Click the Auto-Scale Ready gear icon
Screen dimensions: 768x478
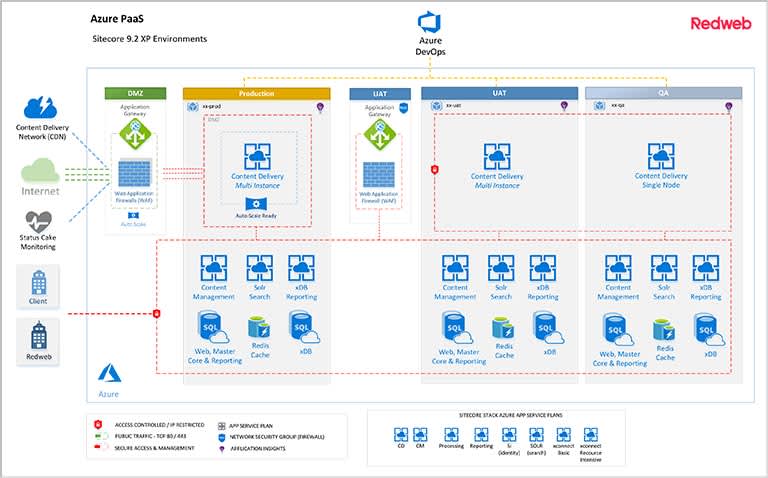pos(256,204)
